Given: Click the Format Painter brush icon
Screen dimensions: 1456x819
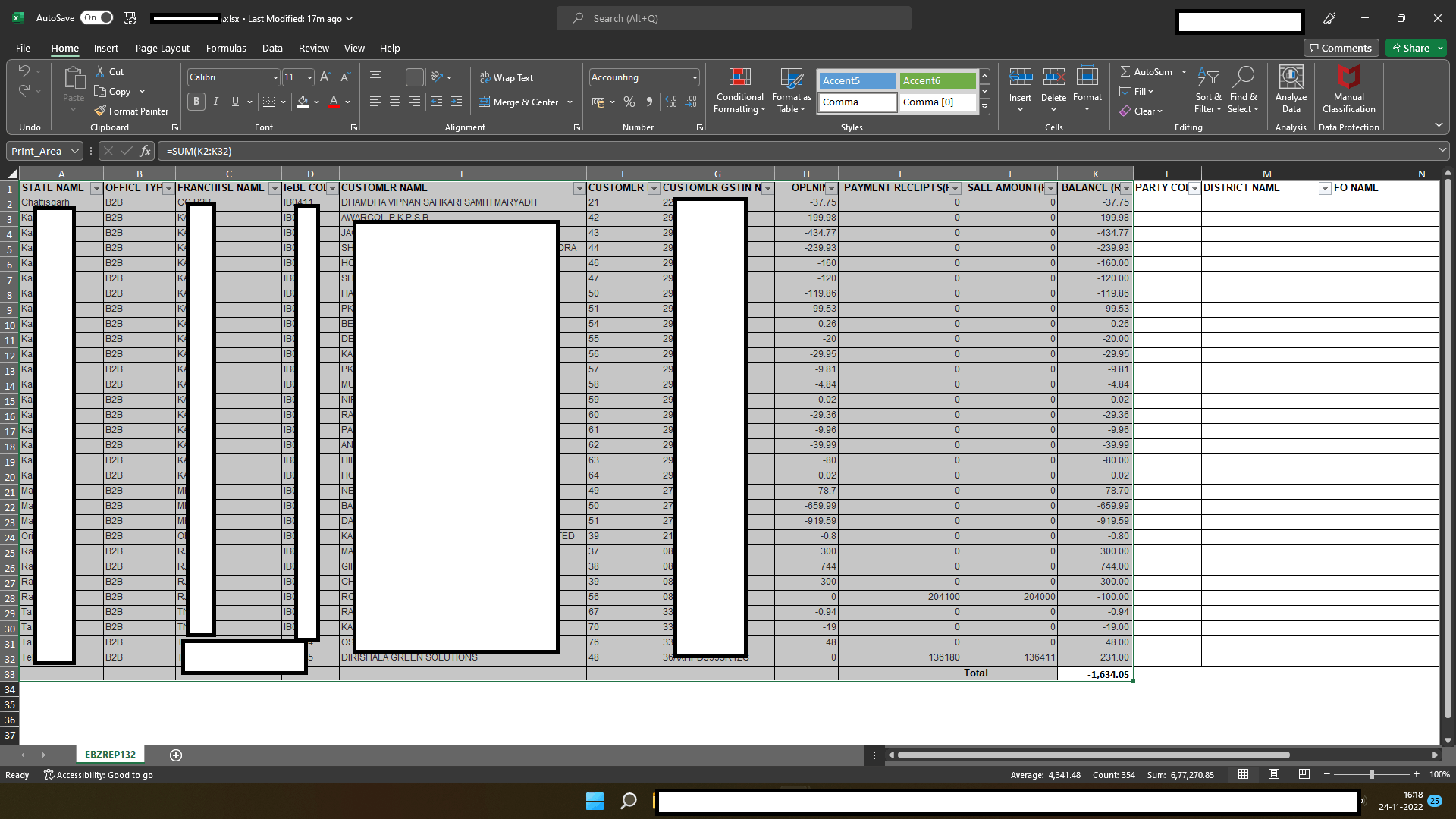Looking at the screenshot, I should 100,111.
